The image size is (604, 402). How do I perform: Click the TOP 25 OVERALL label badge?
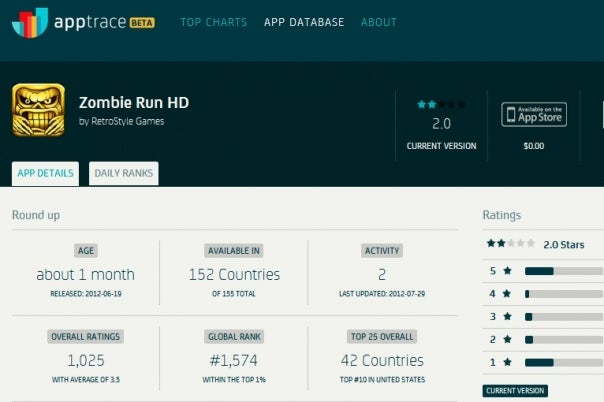[x=382, y=337]
